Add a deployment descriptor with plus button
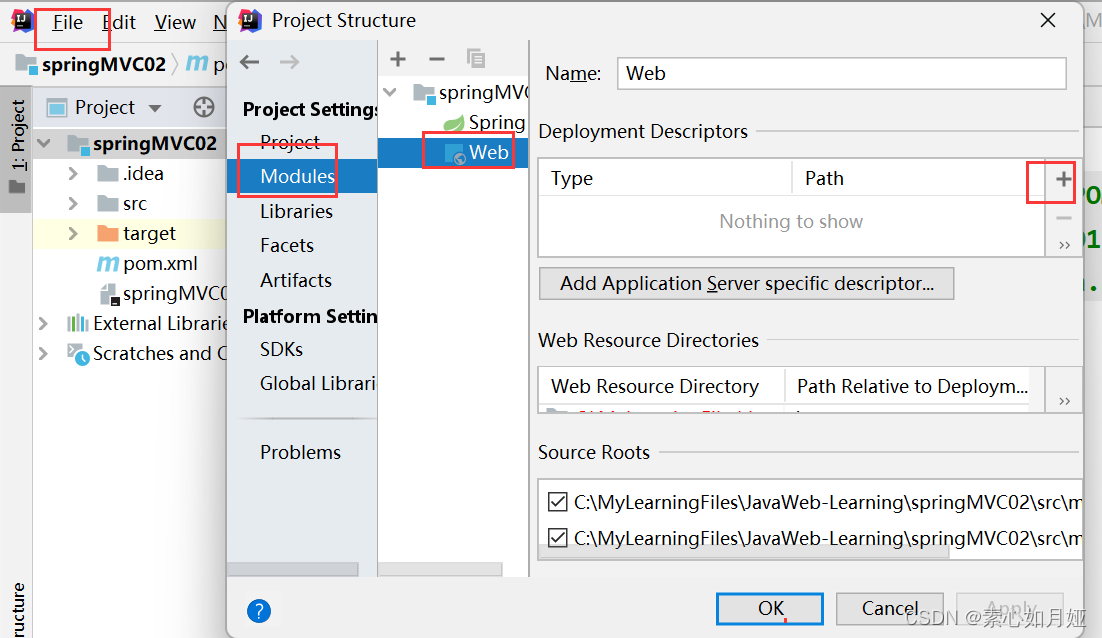This screenshot has width=1102, height=638. click(x=1063, y=179)
